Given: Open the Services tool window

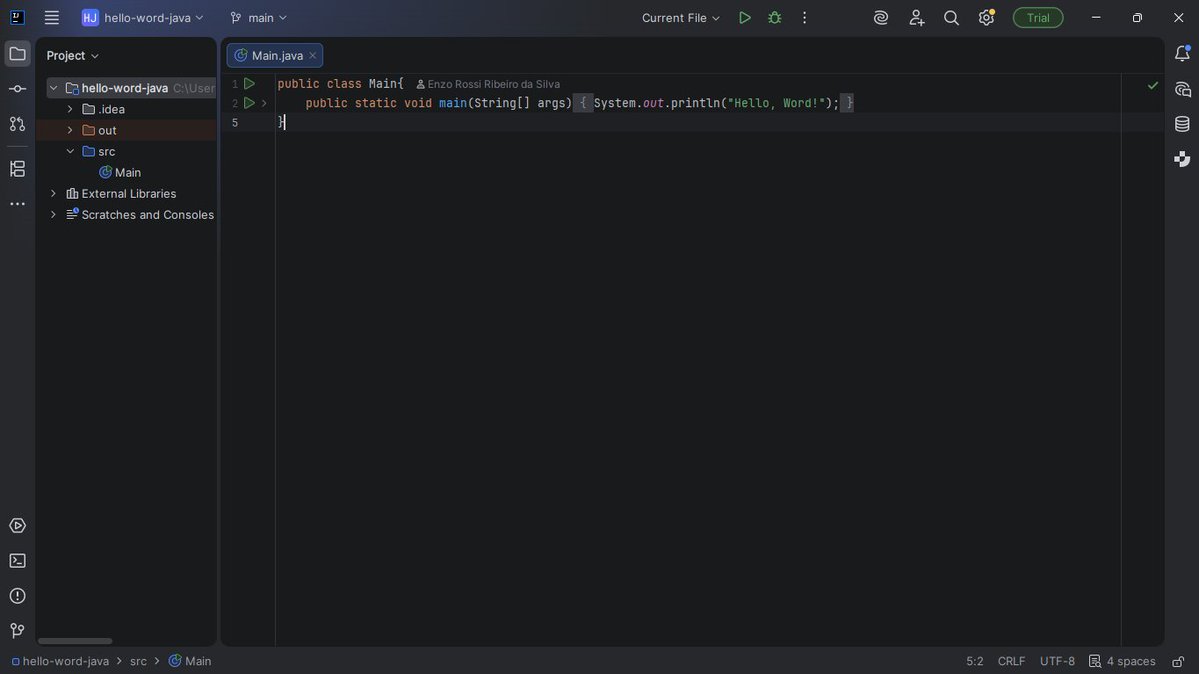Looking at the screenshot, I should [17, 526].
